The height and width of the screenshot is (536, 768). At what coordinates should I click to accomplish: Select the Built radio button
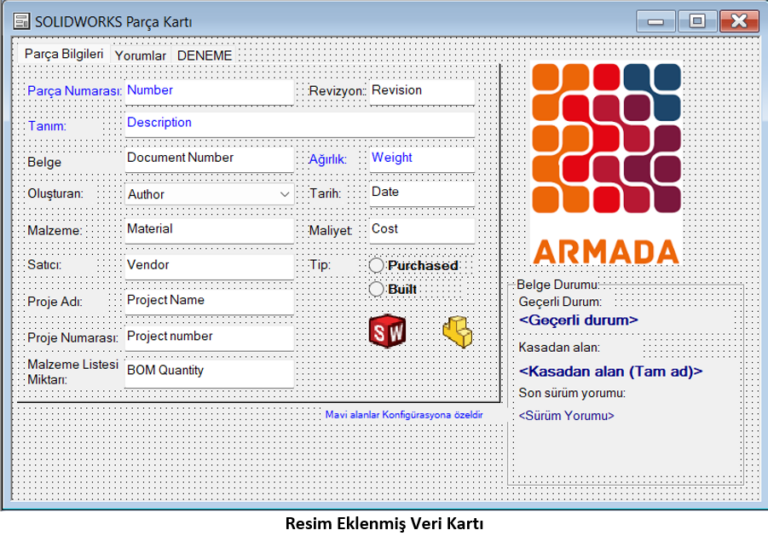[377, 289]
